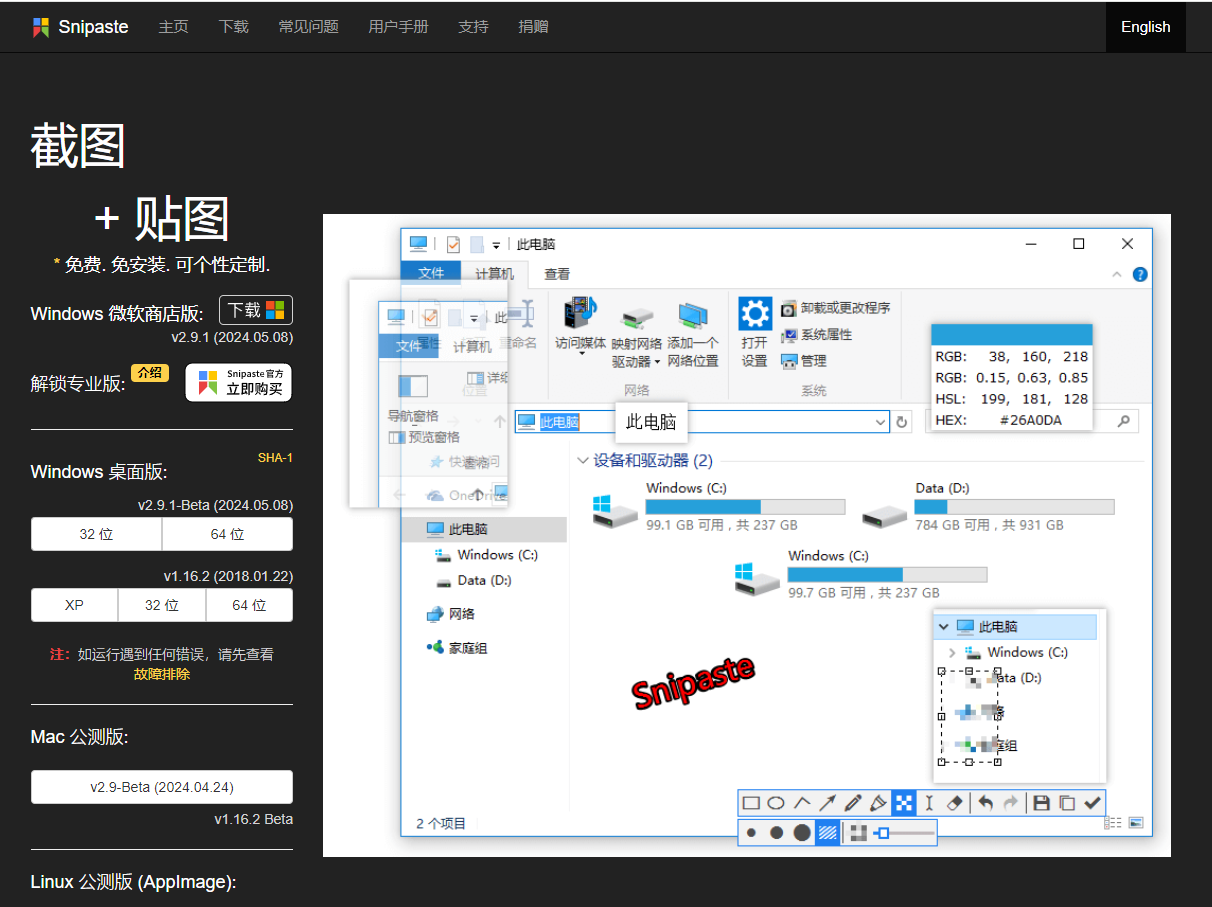1212x907 pixels.
Task: Open the SHA-1 checksum link
Action: [275, 458]
